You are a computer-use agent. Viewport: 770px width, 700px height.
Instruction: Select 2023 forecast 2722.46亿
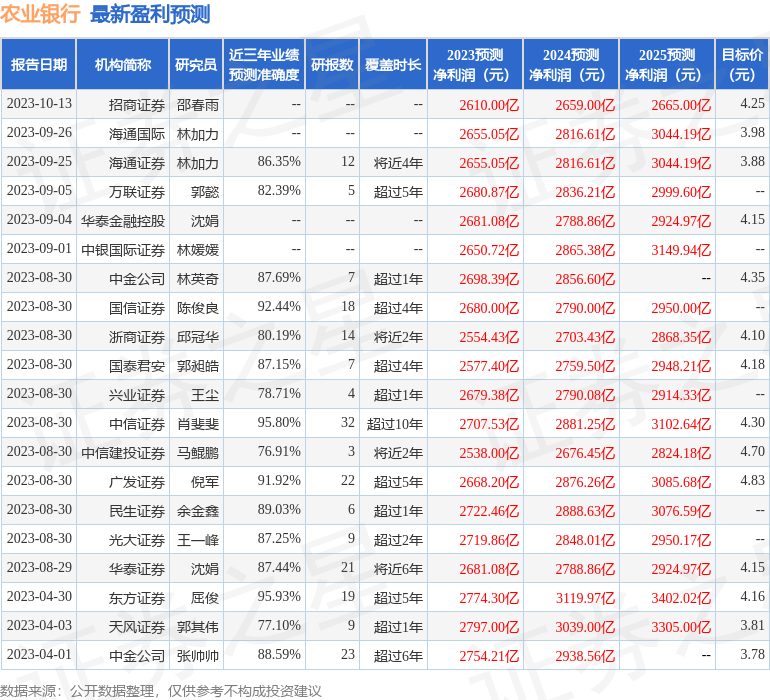tap(489, 511)
